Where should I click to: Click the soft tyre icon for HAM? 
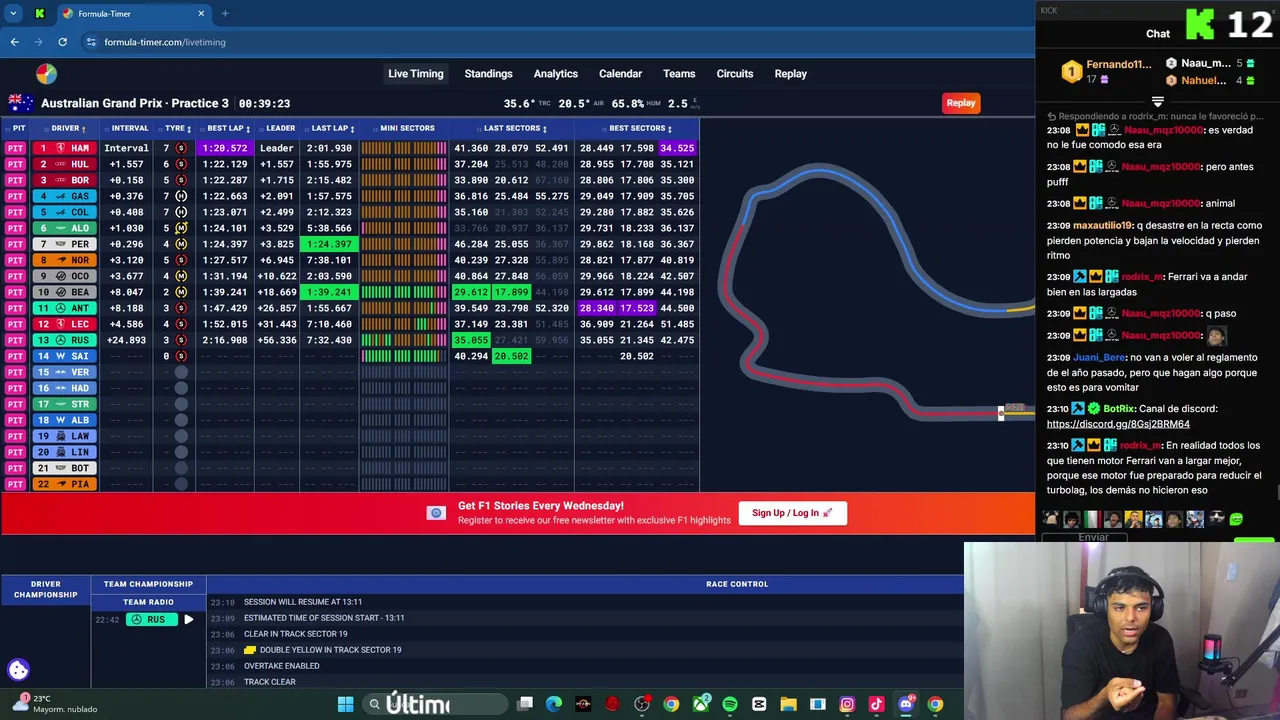(181, 148)
